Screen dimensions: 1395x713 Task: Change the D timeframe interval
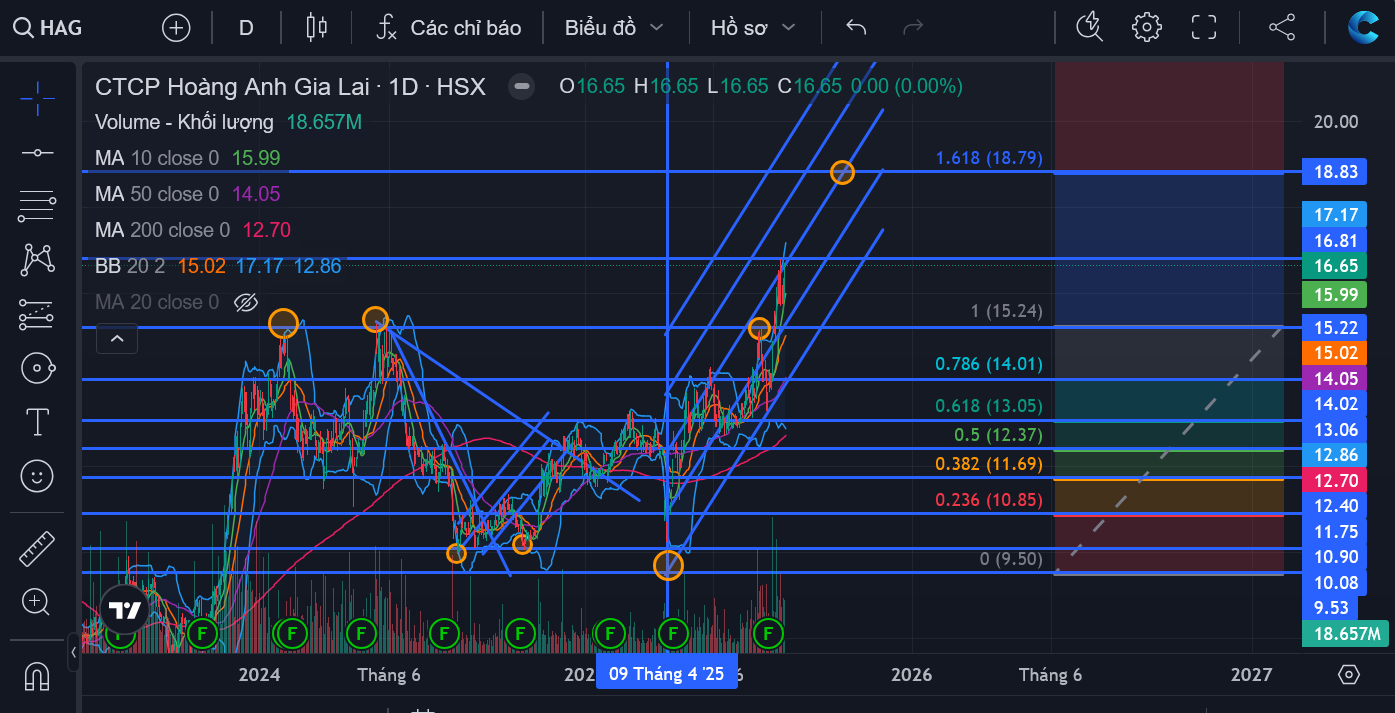(246, 28)
